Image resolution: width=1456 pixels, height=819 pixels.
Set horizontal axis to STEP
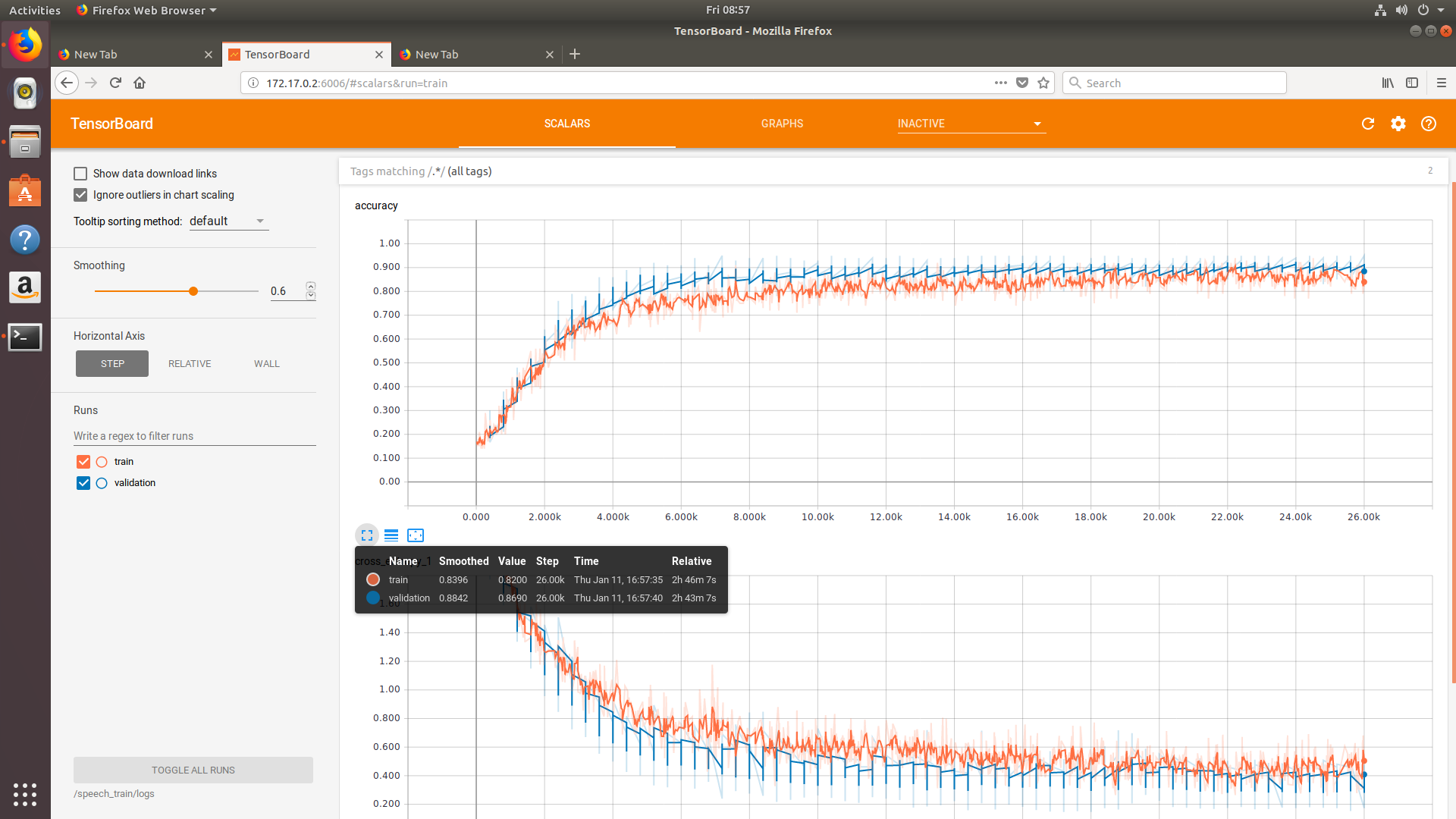112,364
